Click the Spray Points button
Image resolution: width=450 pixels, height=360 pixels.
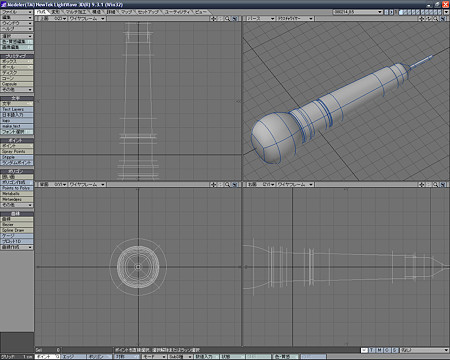click(17, 151)
